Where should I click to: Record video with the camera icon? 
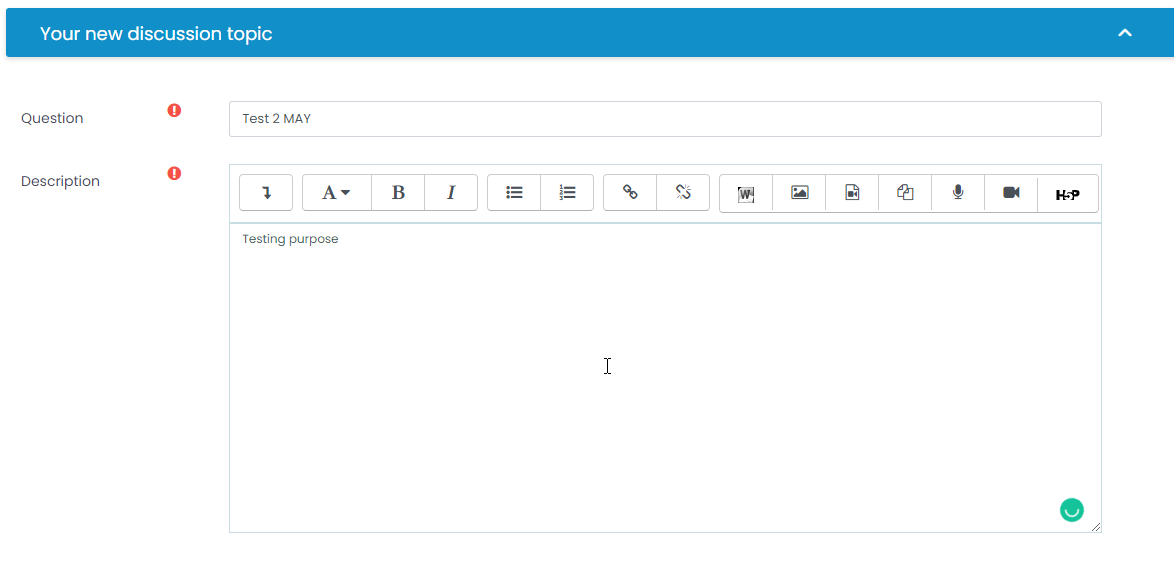point(1011,193)
